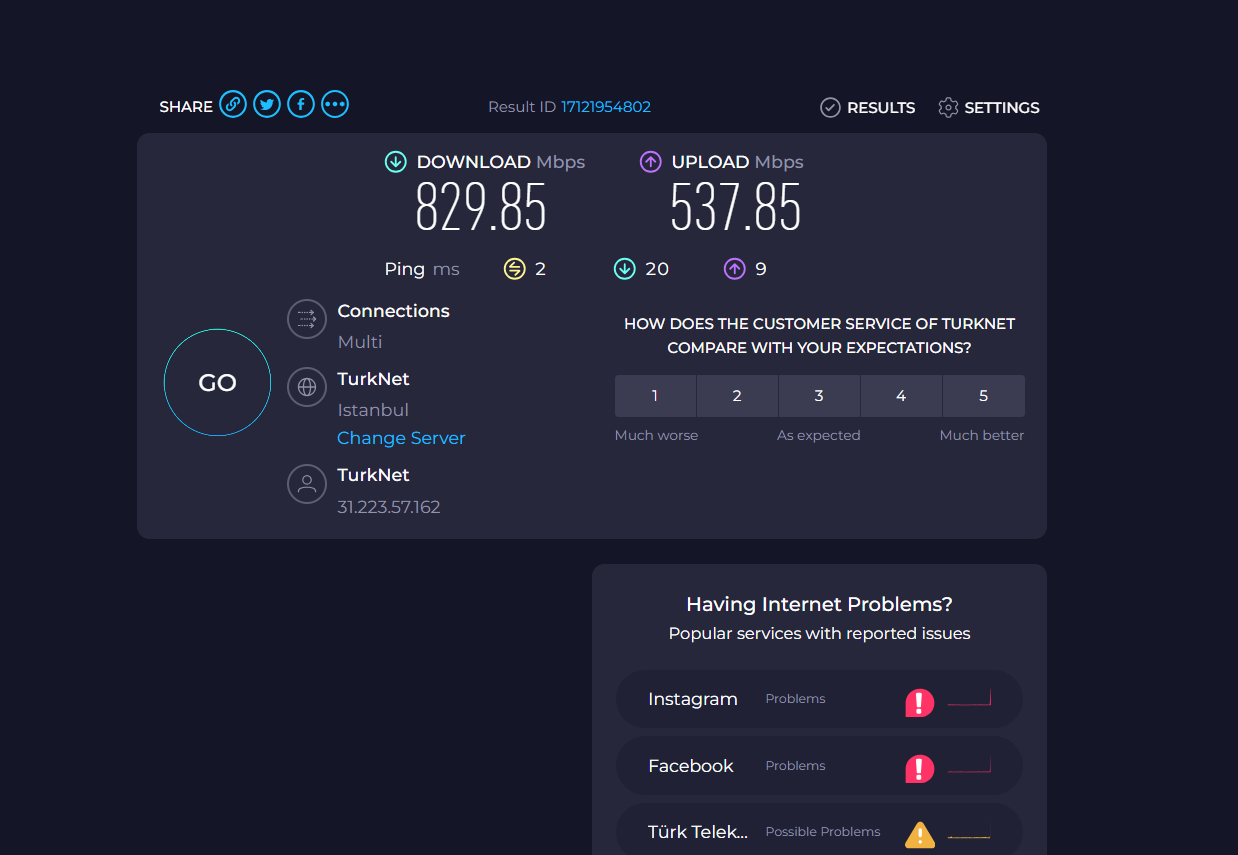The image size is (1238, 855).
Task: Rate customer service 4
Action: point(901,396)
